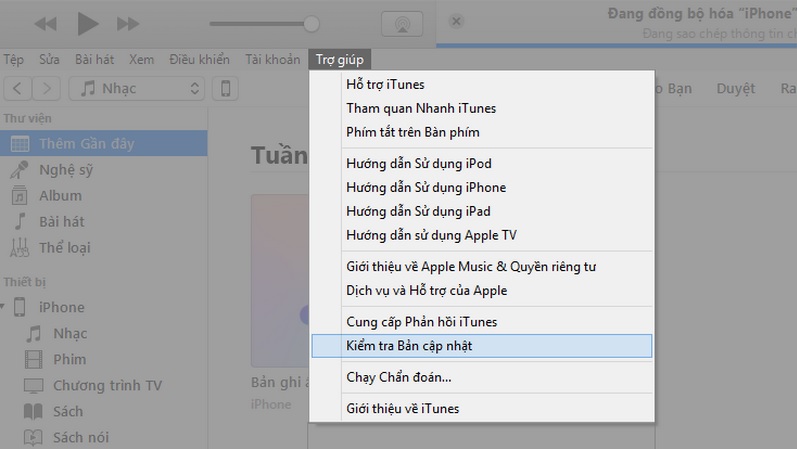This screenshot has height=449, width=797.
Task: Open the Nhạc media type dropdown
Action: click(x=137, y=88)
